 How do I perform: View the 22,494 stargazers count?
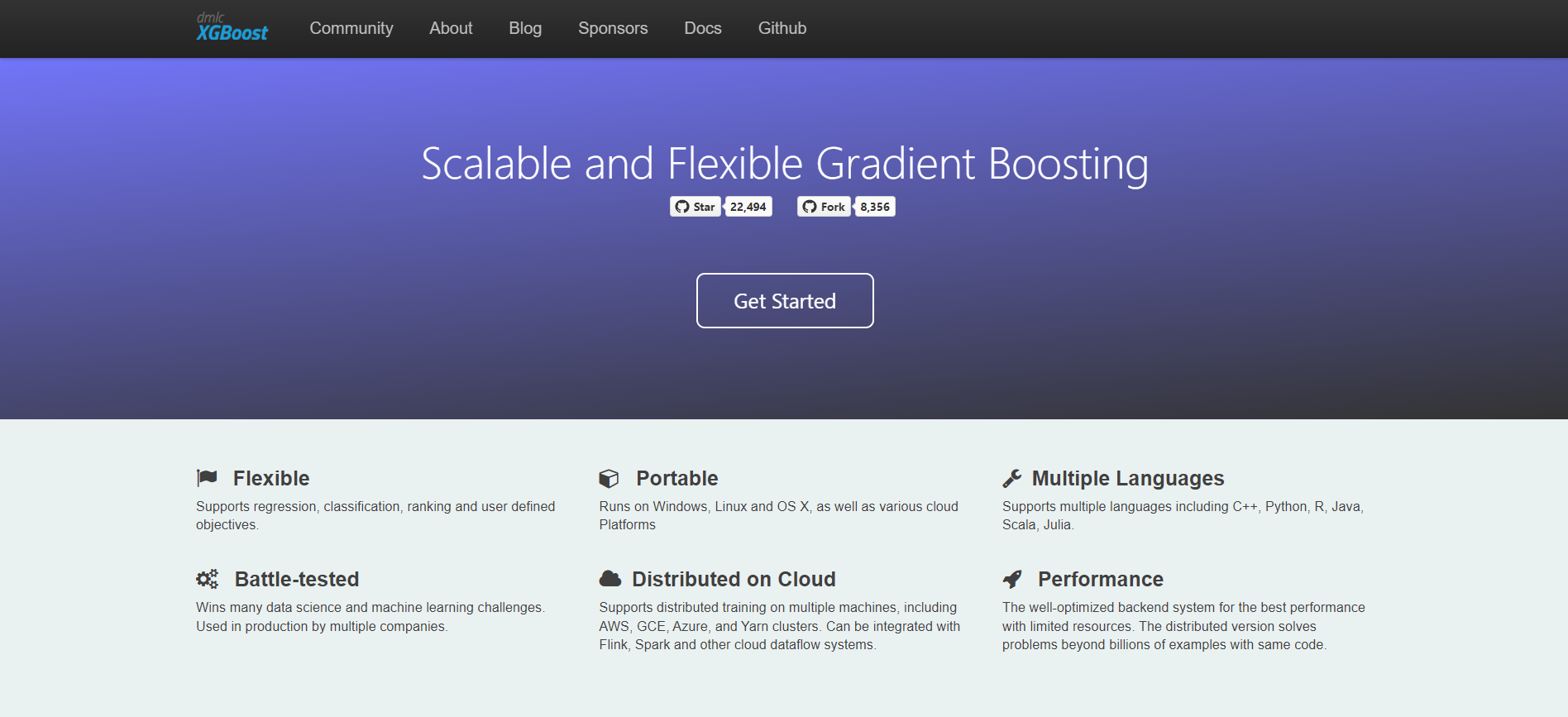click(748, 207)
